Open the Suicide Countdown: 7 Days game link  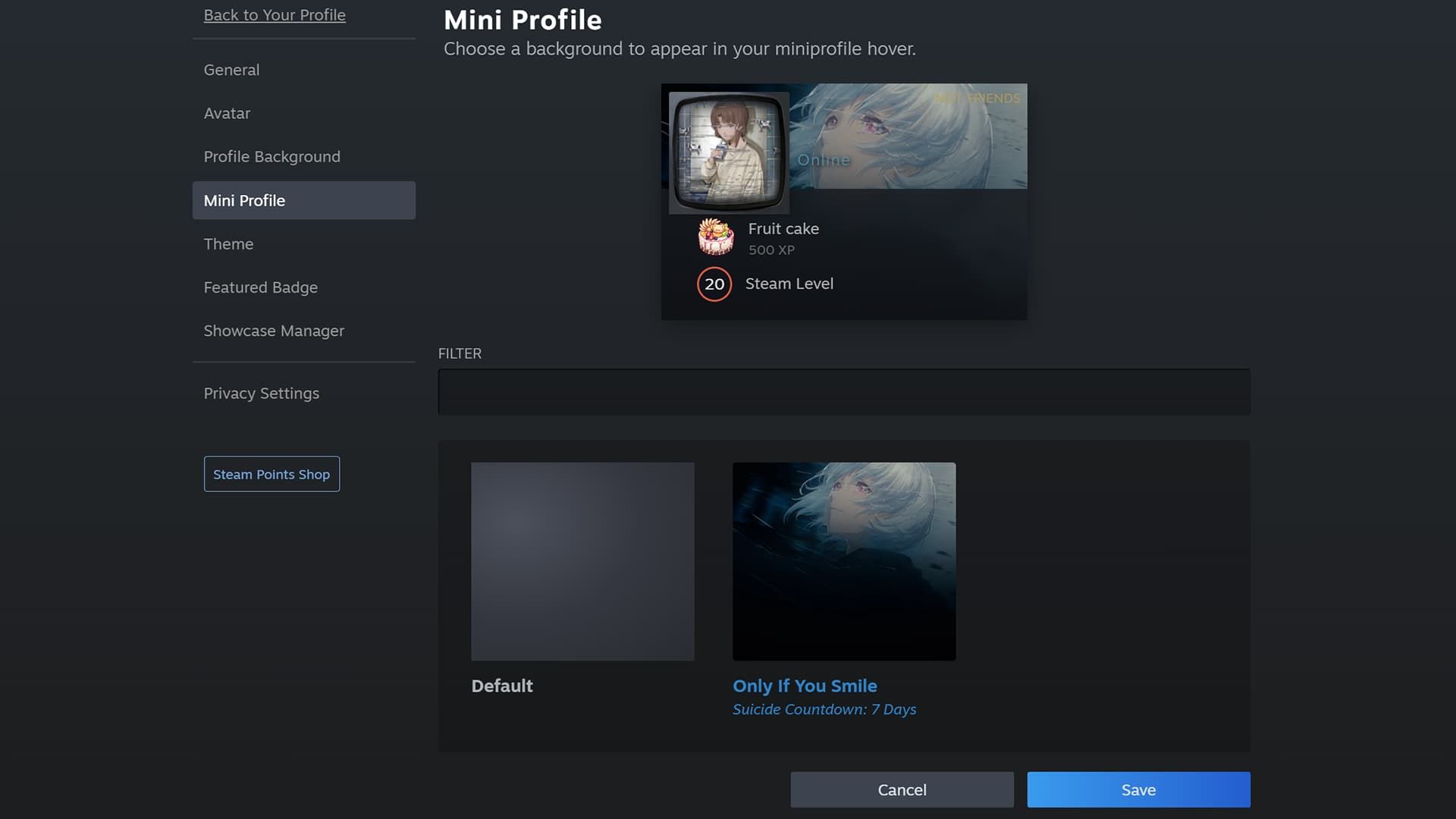pyautogui.click(x=824, y=709)
